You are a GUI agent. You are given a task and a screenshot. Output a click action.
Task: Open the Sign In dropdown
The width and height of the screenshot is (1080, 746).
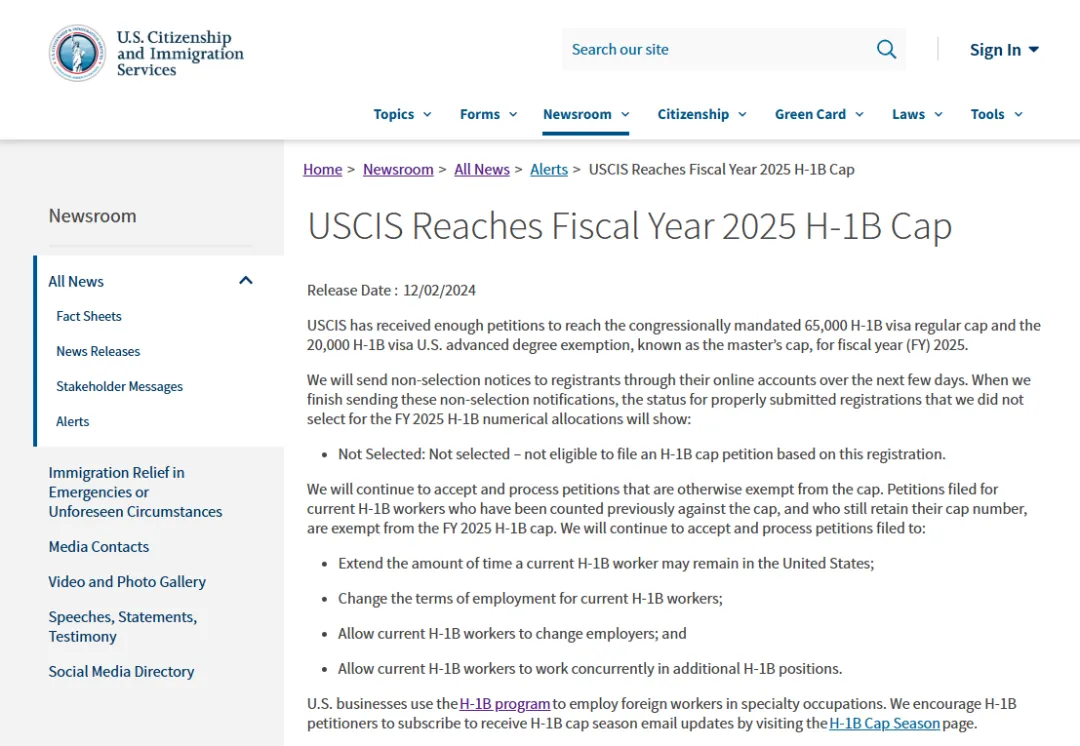(x=1004, y=50)
